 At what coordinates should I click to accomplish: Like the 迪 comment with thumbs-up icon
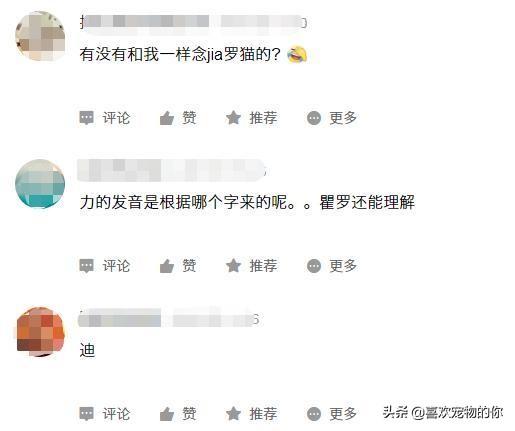click(x=167, y=414)
